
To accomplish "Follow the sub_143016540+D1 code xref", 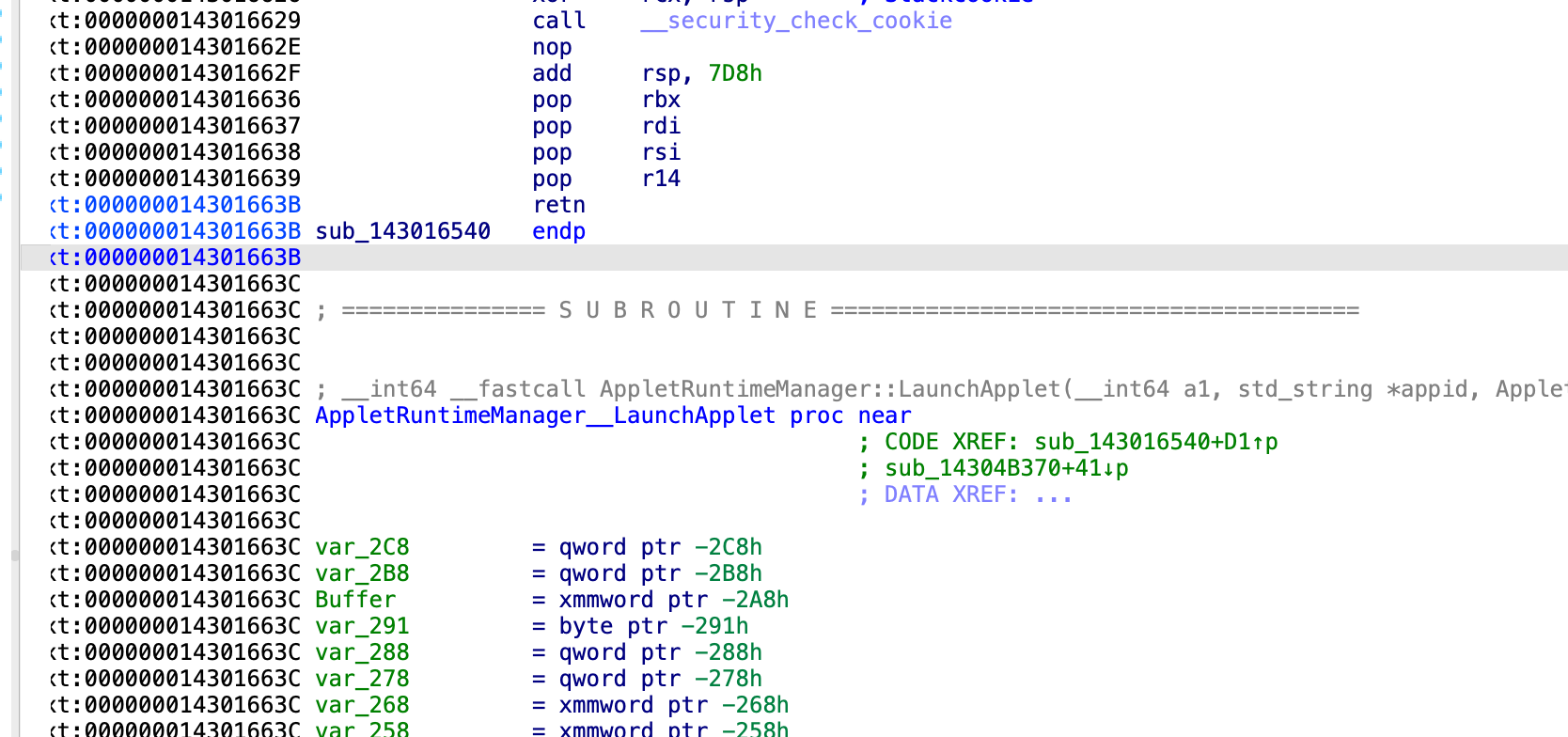I will [x=1155, y=442].
